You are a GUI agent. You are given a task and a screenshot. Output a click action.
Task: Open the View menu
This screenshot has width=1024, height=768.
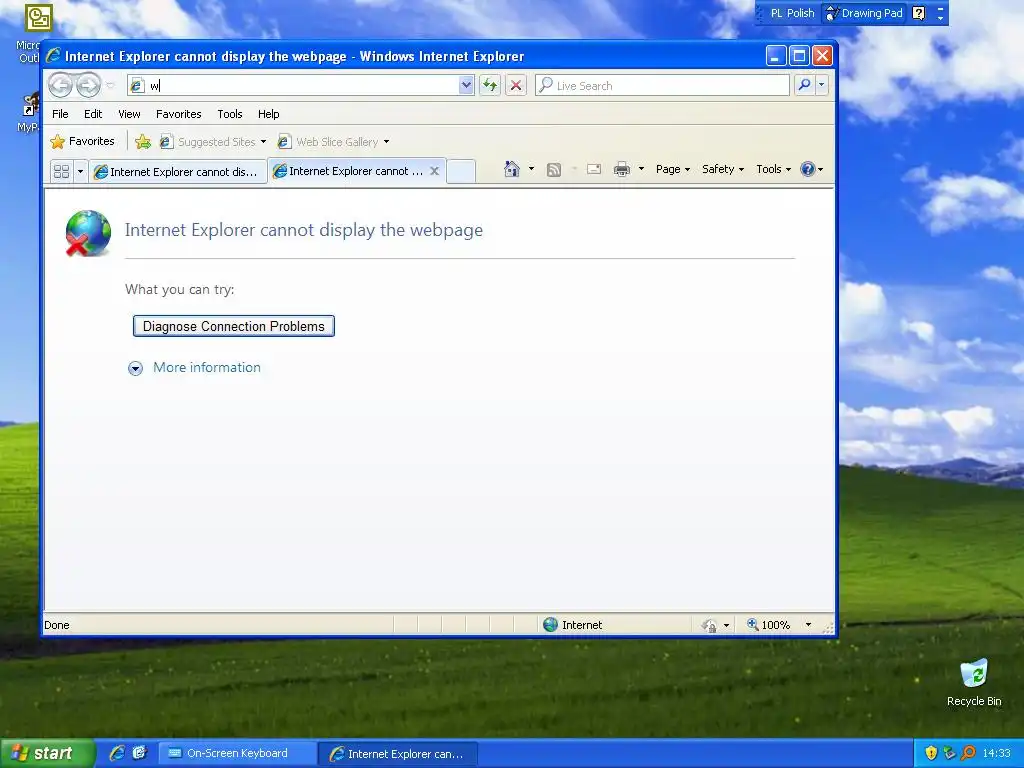point(129,114)
